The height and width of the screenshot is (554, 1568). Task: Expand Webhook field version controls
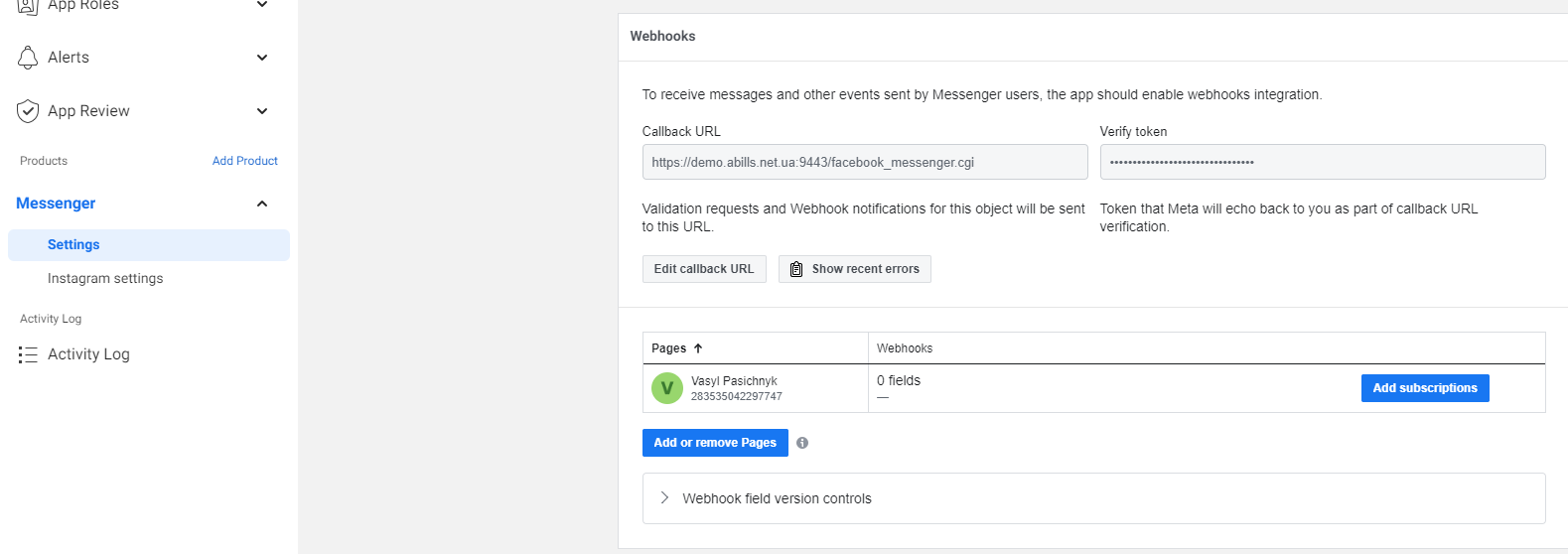click(664, 498)
